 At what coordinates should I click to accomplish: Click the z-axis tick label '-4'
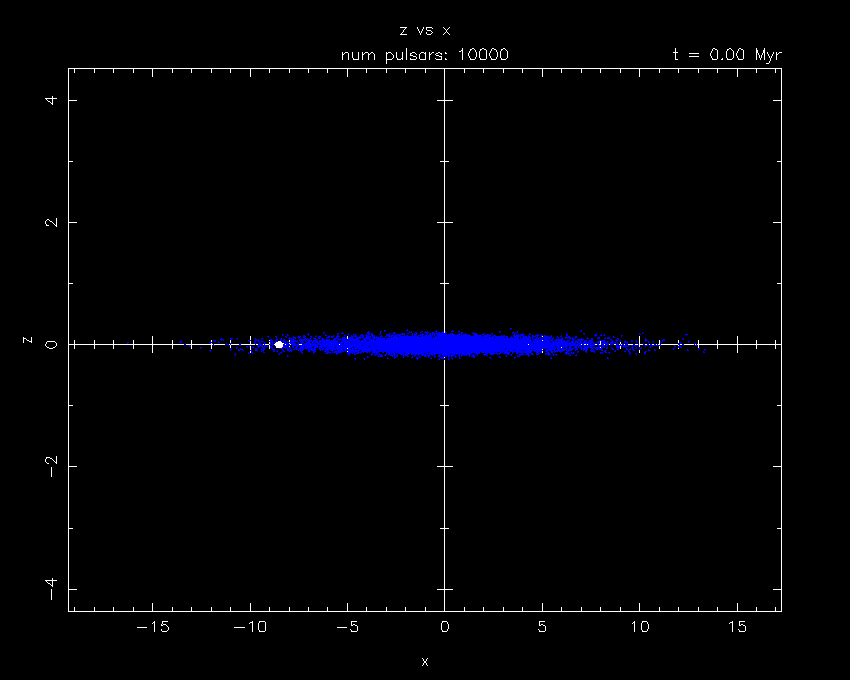click(x=51, y=589)
